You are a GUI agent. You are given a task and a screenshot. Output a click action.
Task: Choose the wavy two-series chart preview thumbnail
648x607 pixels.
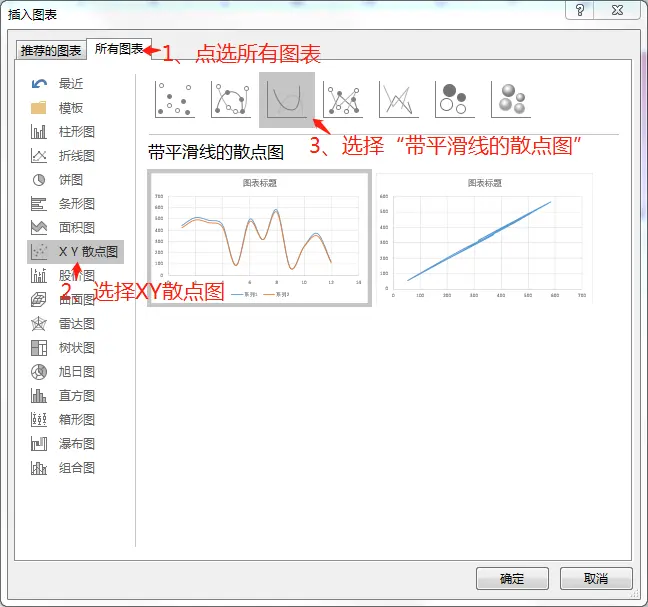260,238
